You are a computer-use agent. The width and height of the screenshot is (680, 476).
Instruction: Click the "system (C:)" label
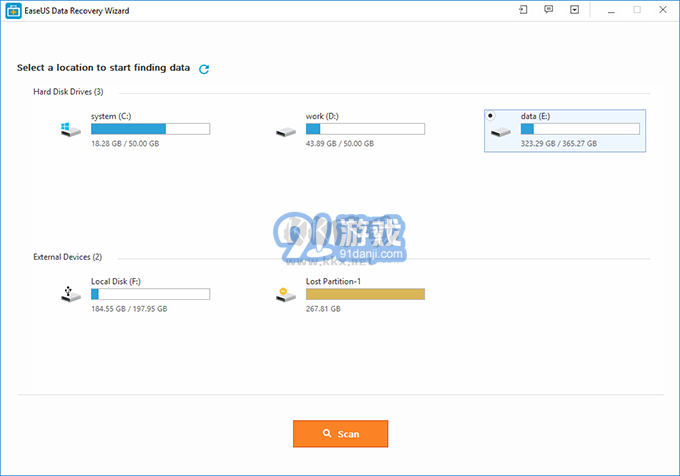(x=111, y=116)
